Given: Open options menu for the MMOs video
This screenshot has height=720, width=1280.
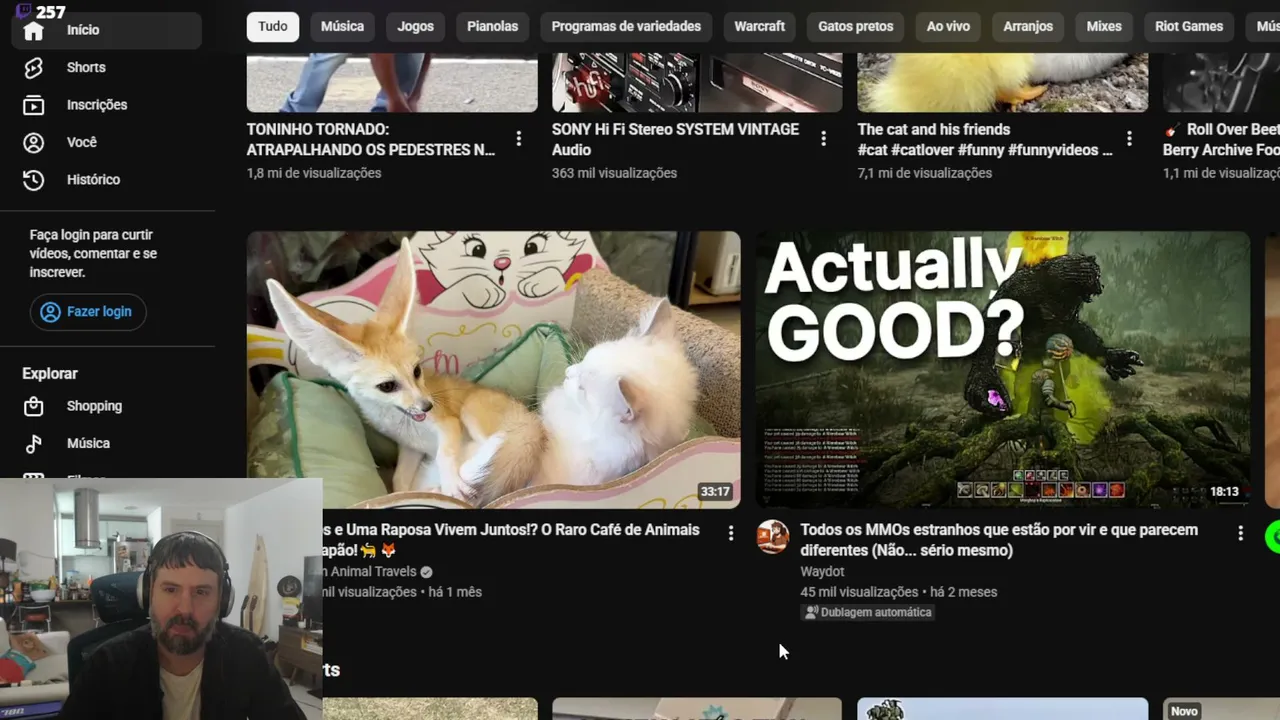Looking at the screenshot, I should point(1240,533).
